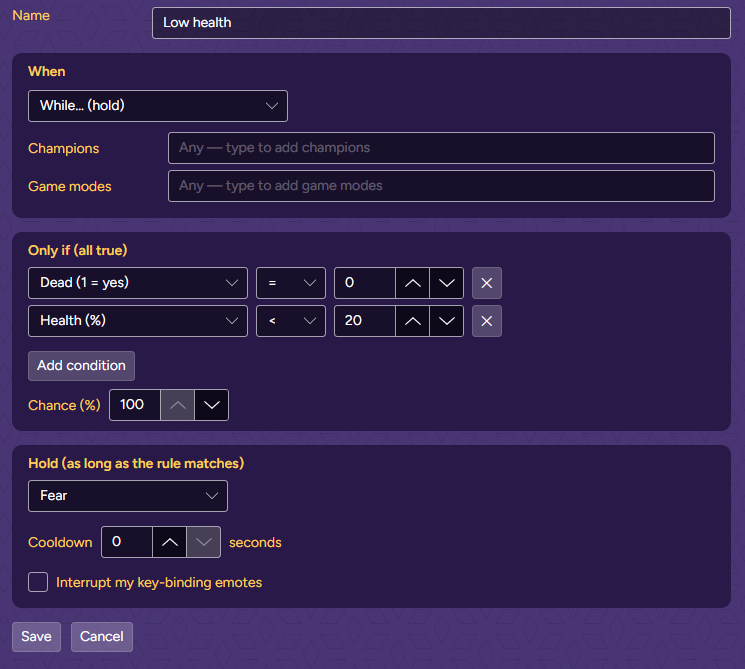Increase the Dead condition value
Screen dimensions: 745x669
[x=412, y=283]
